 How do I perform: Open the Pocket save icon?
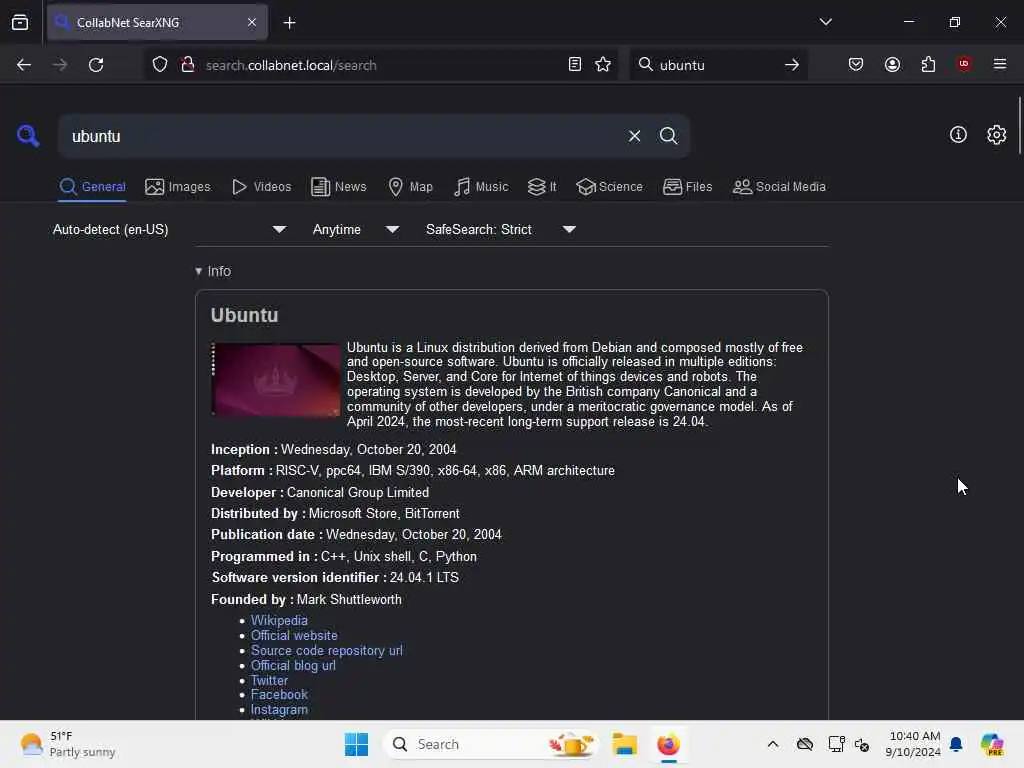pos(856,64)
